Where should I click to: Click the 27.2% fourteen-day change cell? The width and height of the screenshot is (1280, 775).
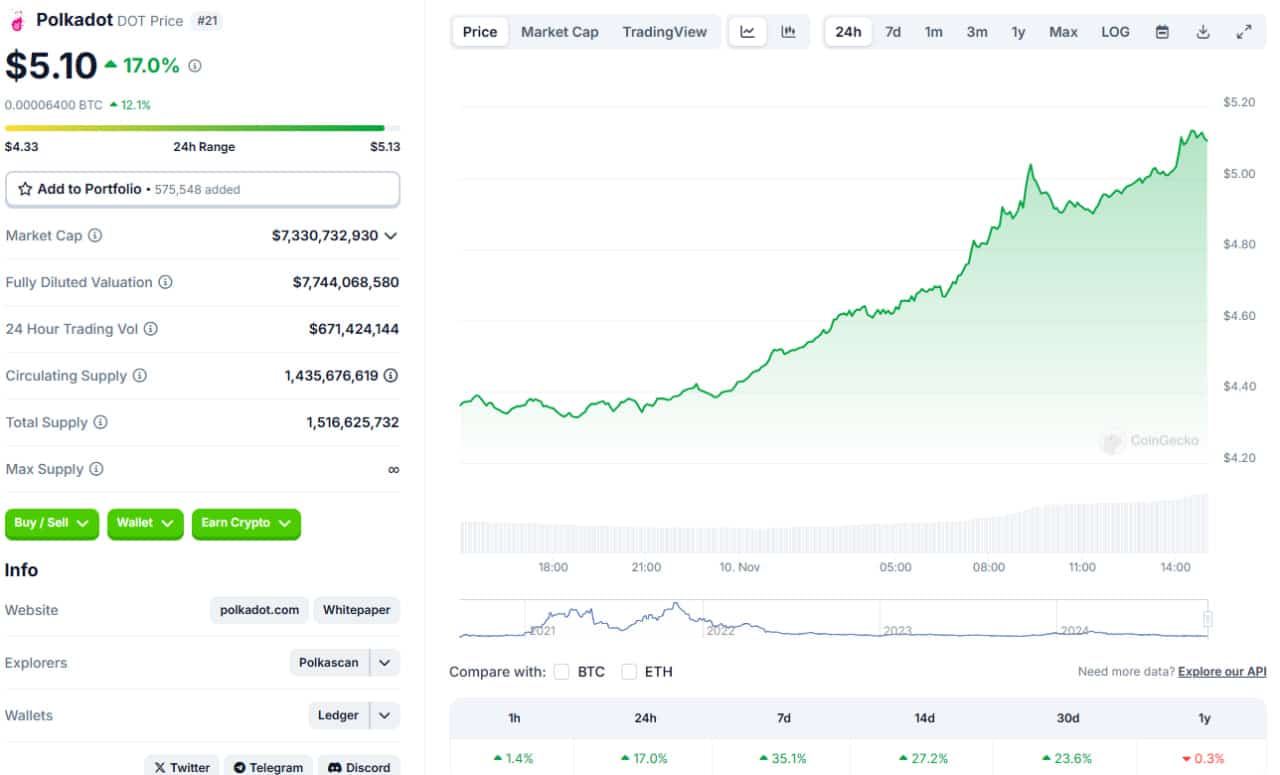[x=924, y=758]
